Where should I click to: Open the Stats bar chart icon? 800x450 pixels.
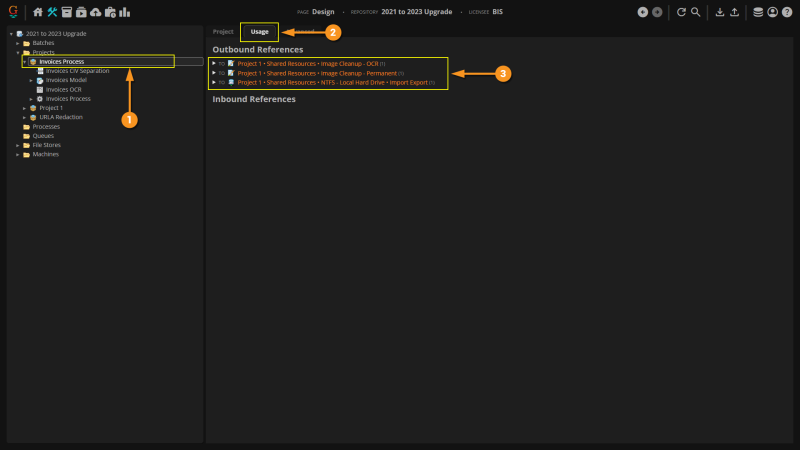[x=124, y=12]
